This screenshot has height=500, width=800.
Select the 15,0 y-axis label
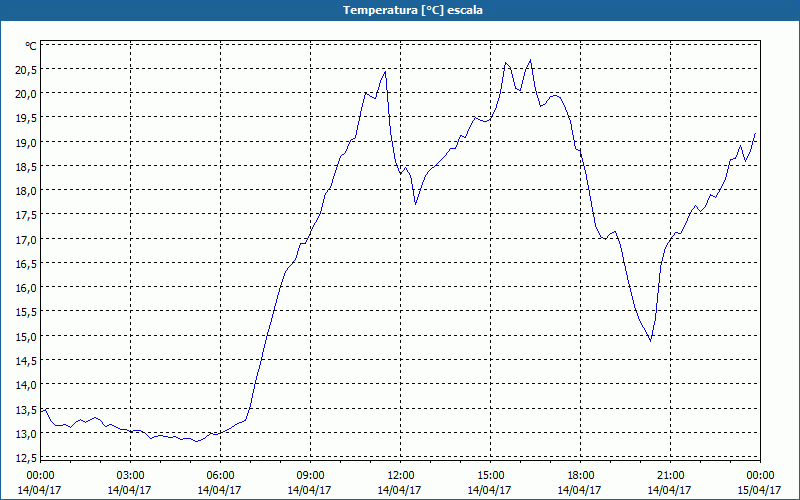click(26, 337)
